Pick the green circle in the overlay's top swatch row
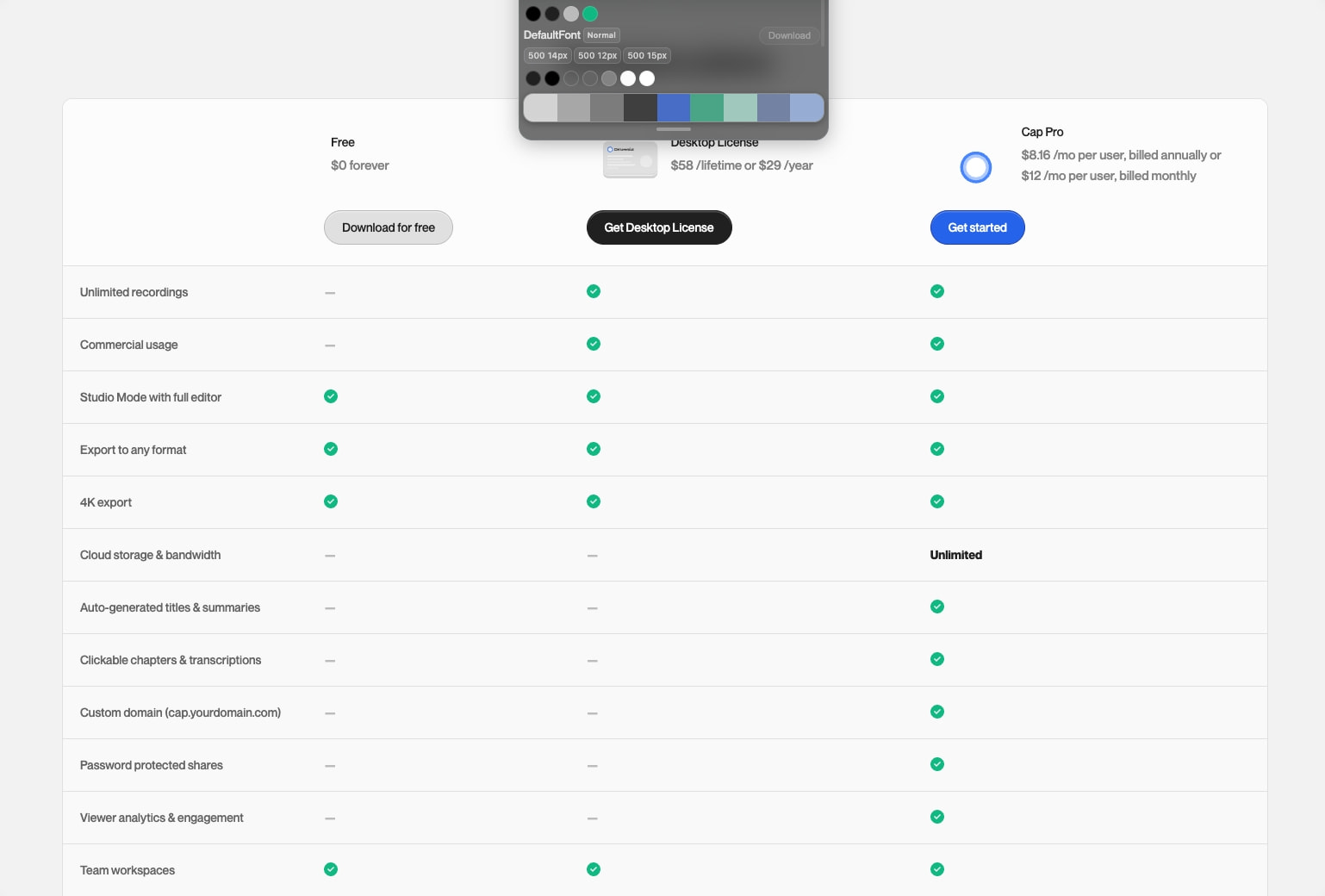 pyautogui.click(x=590, y=14)
